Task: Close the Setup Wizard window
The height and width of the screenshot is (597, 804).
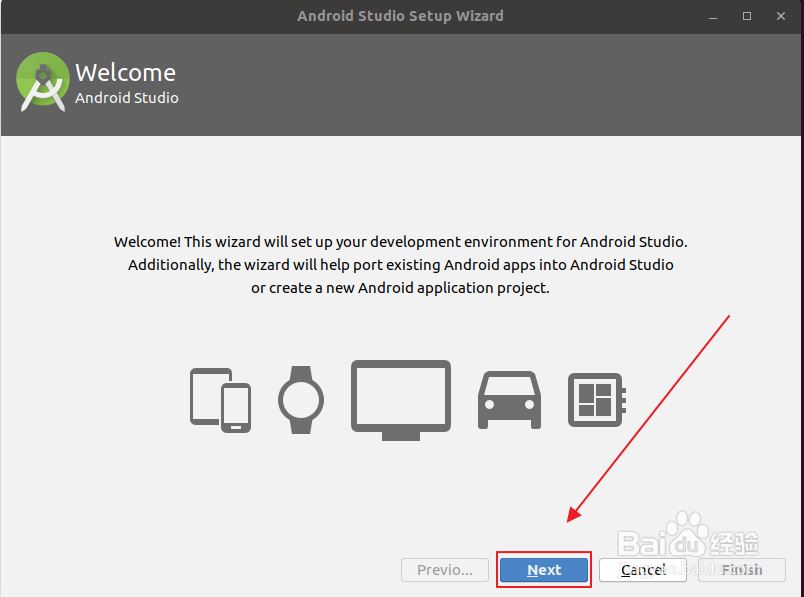Action: pyautogui.click(x=781, y=16)
